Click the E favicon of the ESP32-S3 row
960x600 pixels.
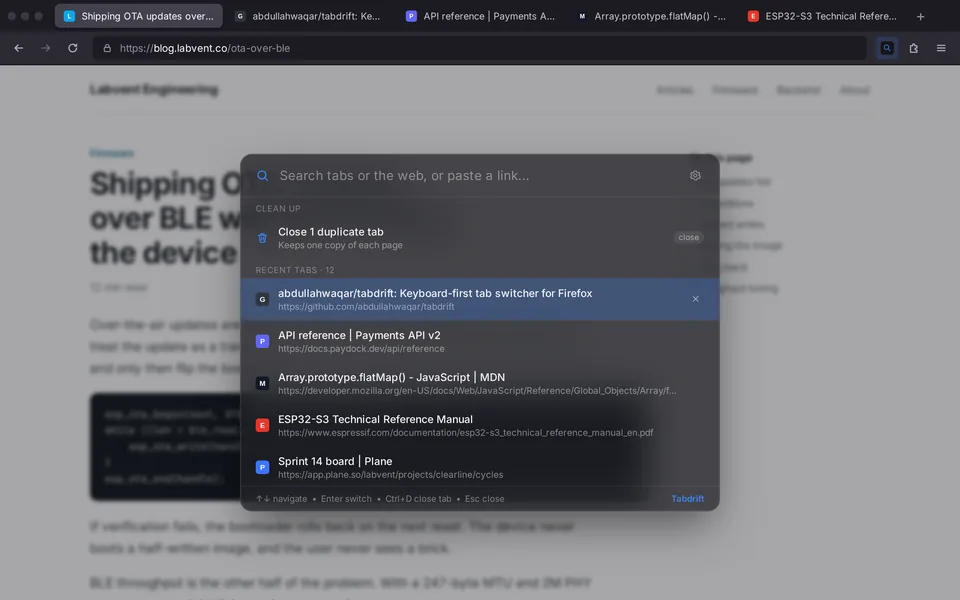(x=262, y=425)
